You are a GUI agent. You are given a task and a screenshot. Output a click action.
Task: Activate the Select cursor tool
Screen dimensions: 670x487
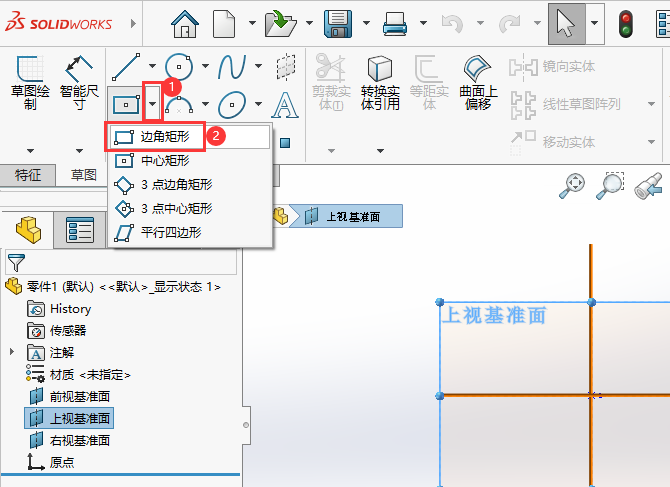tap(567, 23)
